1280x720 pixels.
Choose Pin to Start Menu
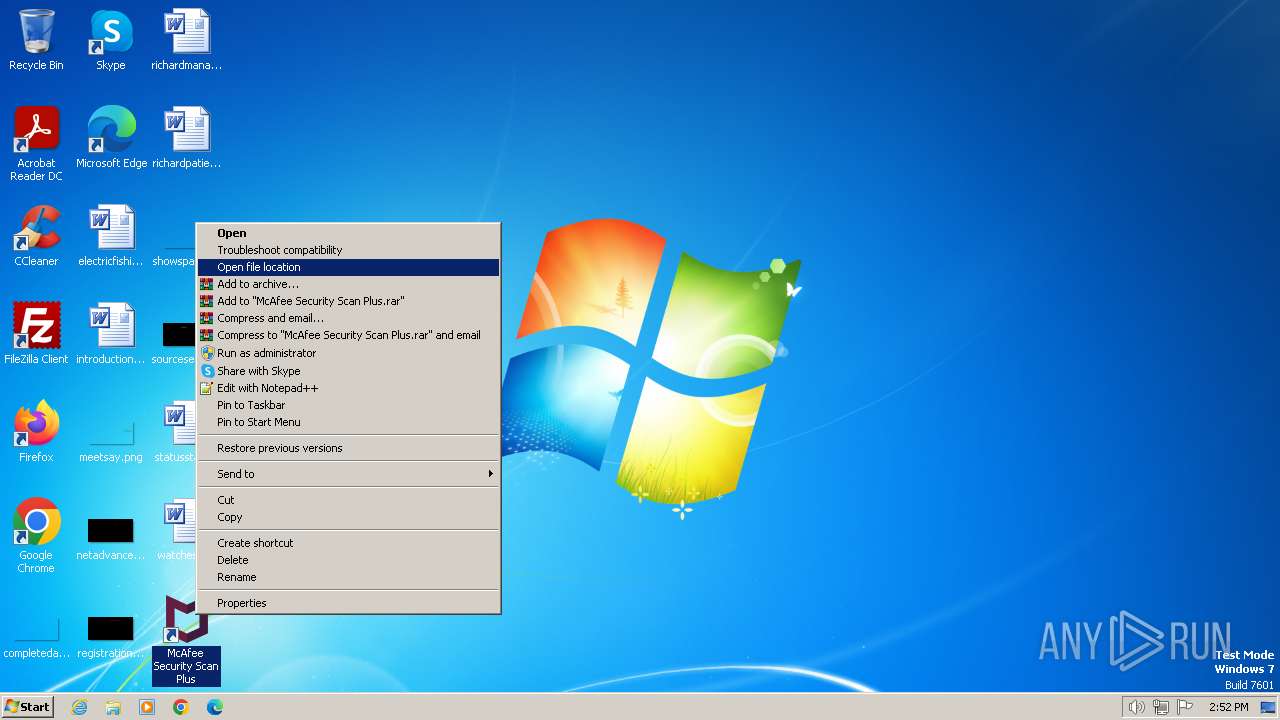(x=348, y=422)
